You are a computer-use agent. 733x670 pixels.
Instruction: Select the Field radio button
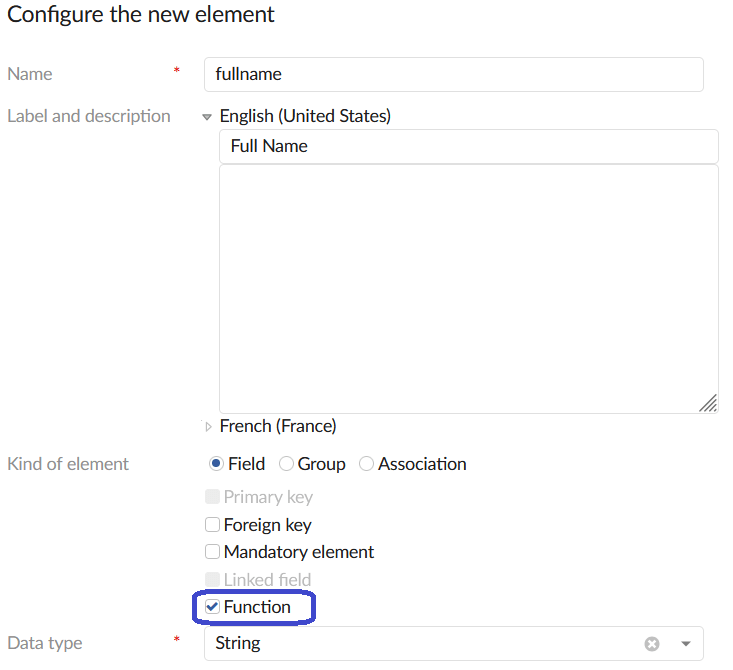pos(215,464)
